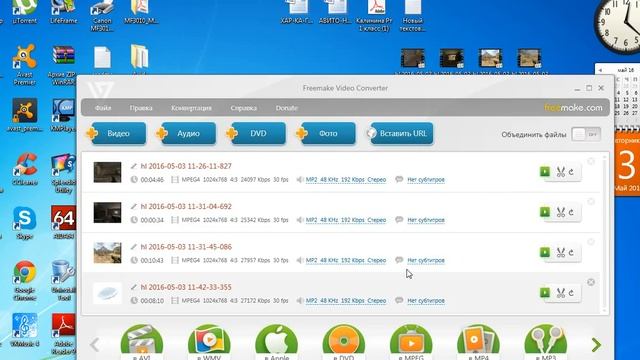Convert to DVD format

344,342
